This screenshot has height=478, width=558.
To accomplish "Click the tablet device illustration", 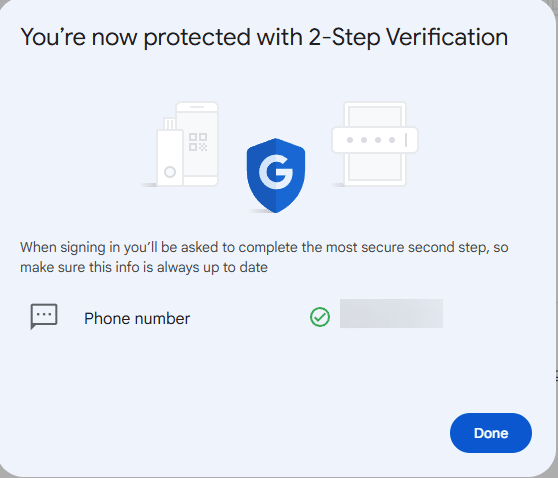I will click(375, 144).
